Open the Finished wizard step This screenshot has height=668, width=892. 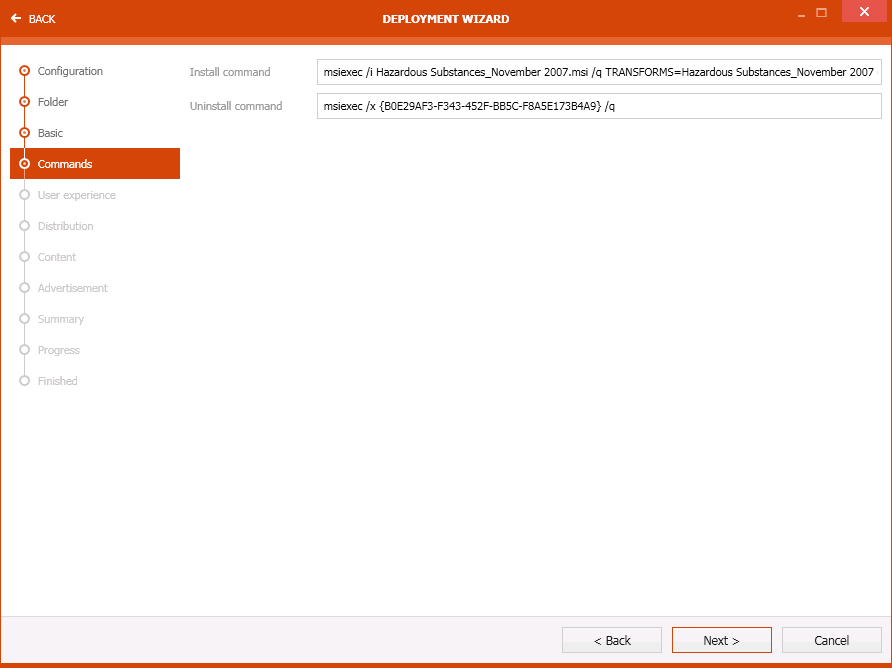coord(57,381)
